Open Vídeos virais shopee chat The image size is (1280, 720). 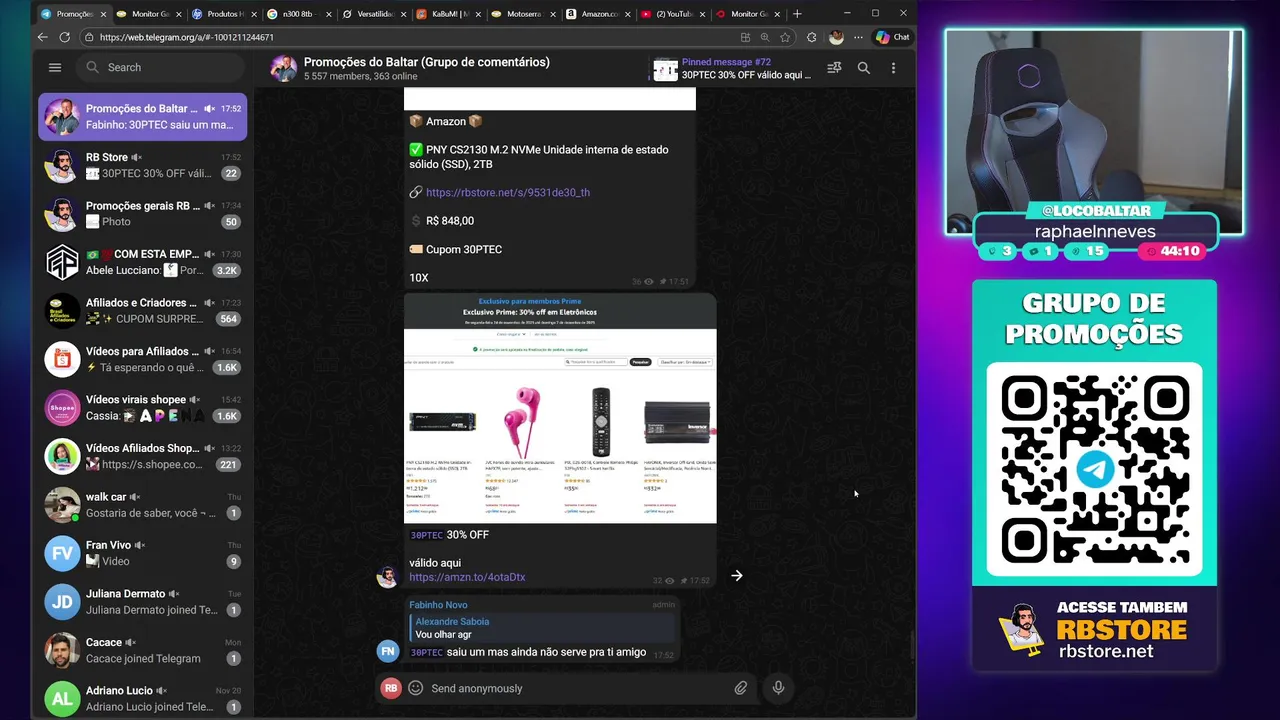[x=142, y=408]
